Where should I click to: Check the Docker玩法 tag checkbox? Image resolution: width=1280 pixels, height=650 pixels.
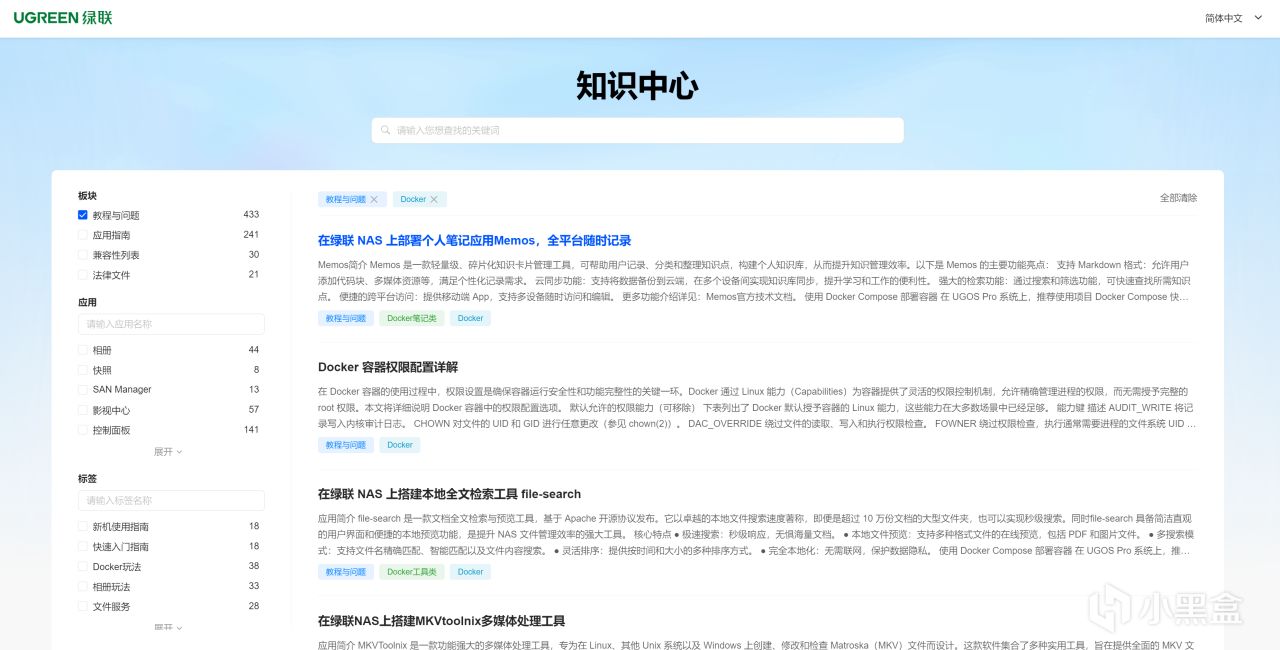(83, 567)
